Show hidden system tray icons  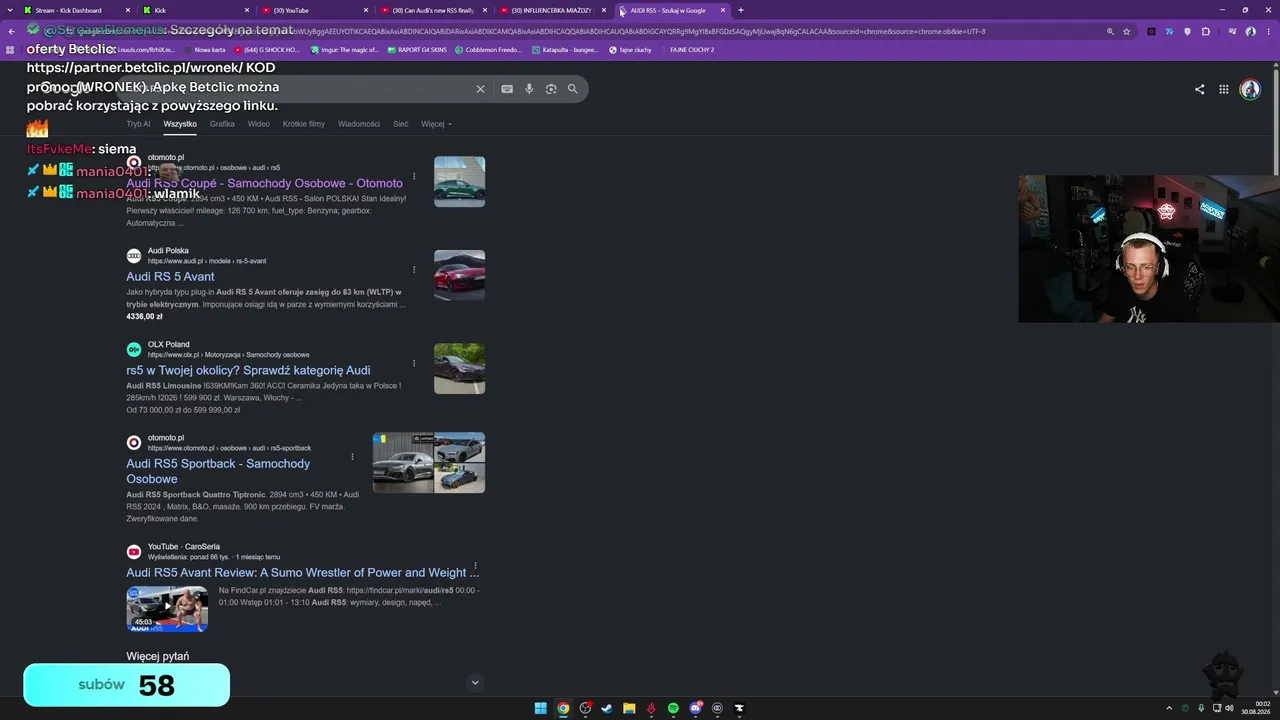pyautogui.click(x=1167, y=708)
